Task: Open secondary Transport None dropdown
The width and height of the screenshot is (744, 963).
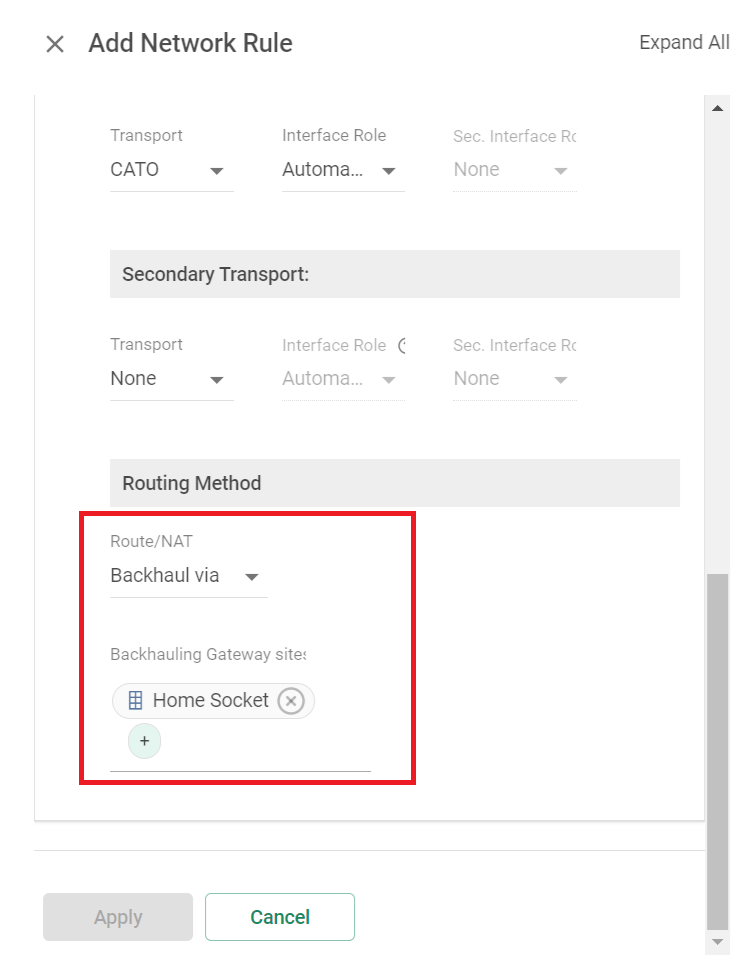Action: coord(171,378)
